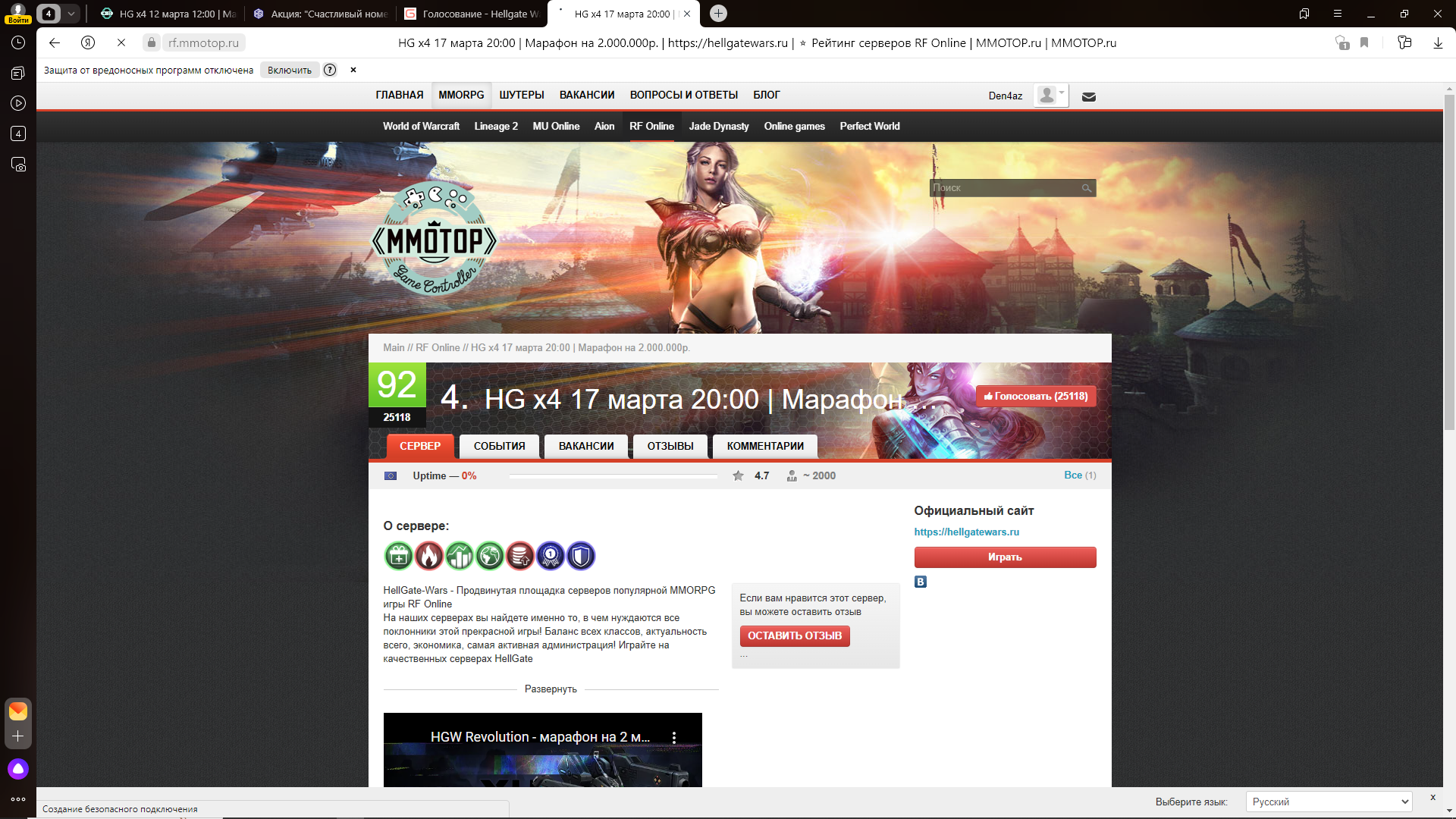This screenshot has width=1456, height=819.
Task: Select Lineage 2 in the game menu
Action: [496, 127]
